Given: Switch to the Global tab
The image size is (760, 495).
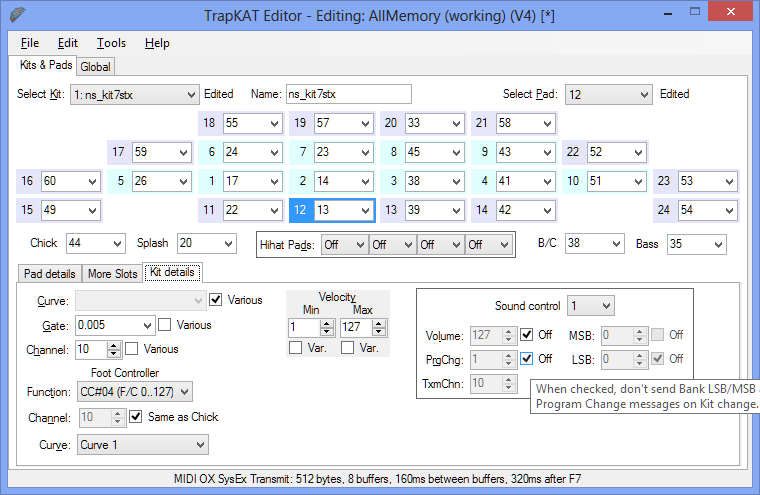Looking at the screenshot, I should [95, 67].
